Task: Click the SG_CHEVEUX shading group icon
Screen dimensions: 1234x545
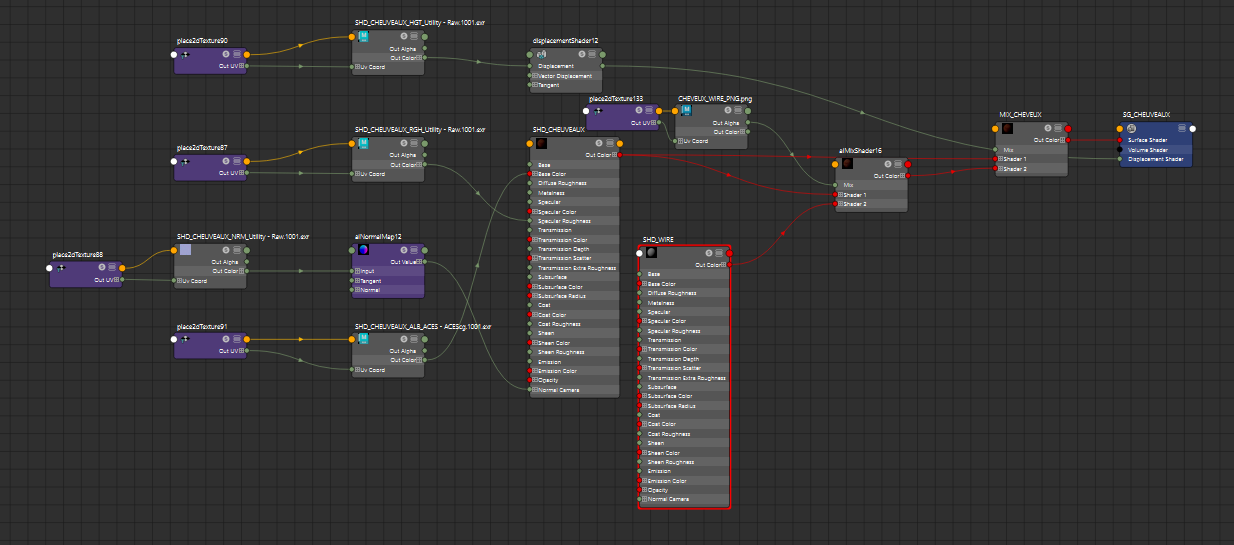Action: click(1131, 128)
